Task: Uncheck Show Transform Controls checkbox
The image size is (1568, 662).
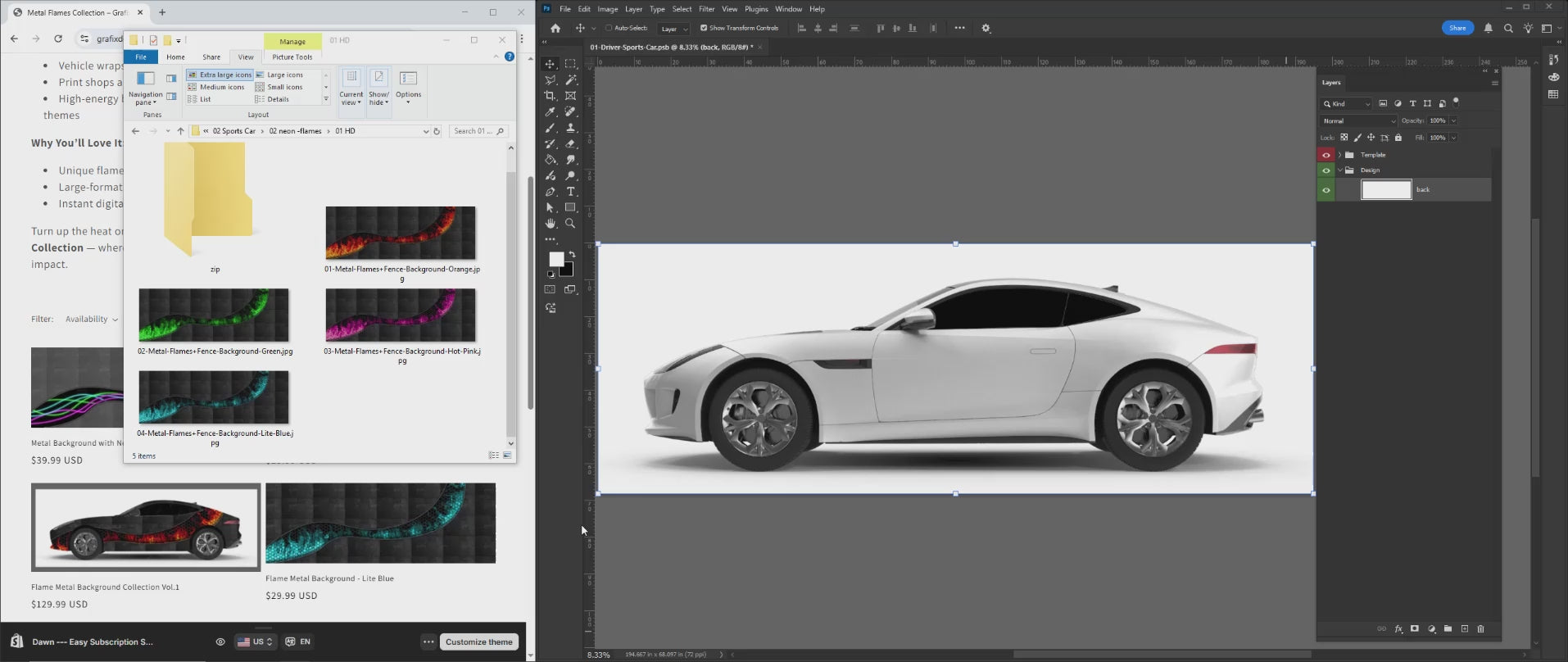Action: point(704,28)
